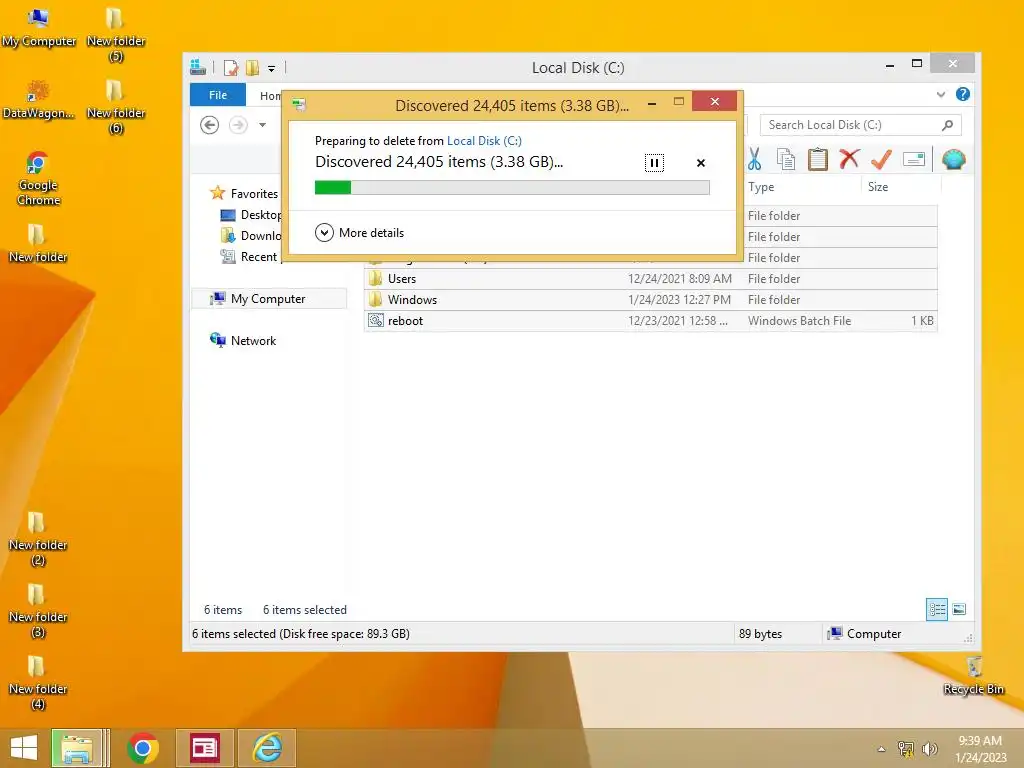
Task: Select Google Chrome desktop shortcut
Action: pyautogui.click(x=38, y=178)
